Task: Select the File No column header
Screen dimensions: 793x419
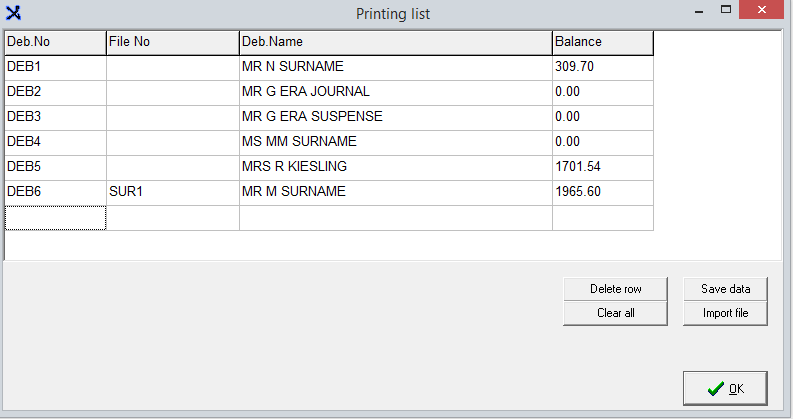Action: point(172,42)
